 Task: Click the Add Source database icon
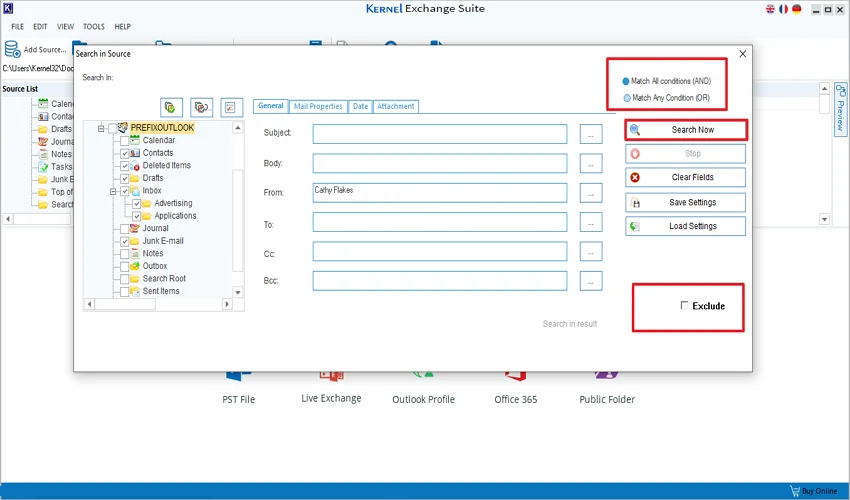pos(12,49)
